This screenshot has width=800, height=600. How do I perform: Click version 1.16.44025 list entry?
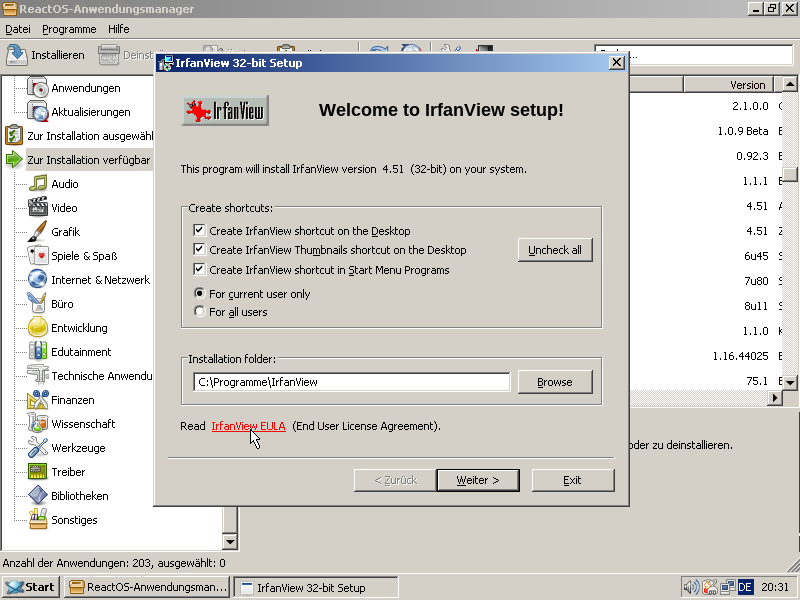740,356
